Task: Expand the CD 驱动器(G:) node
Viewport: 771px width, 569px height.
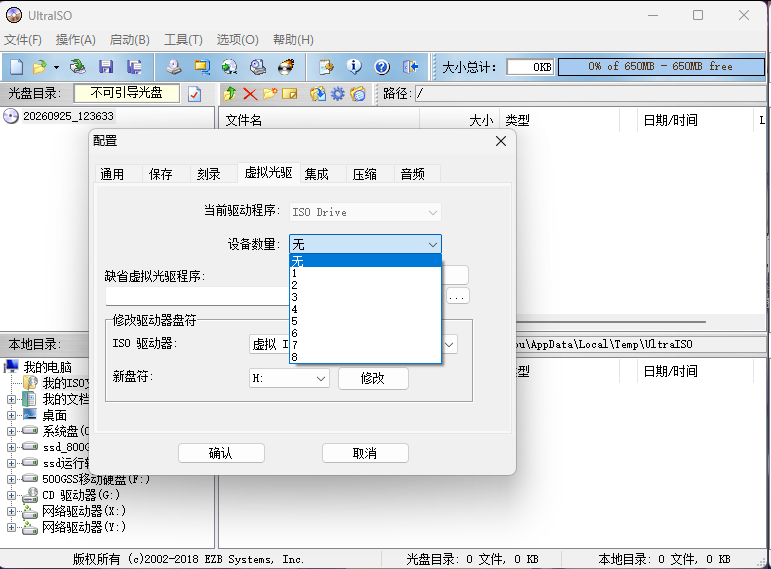Action: coord(11,495)
